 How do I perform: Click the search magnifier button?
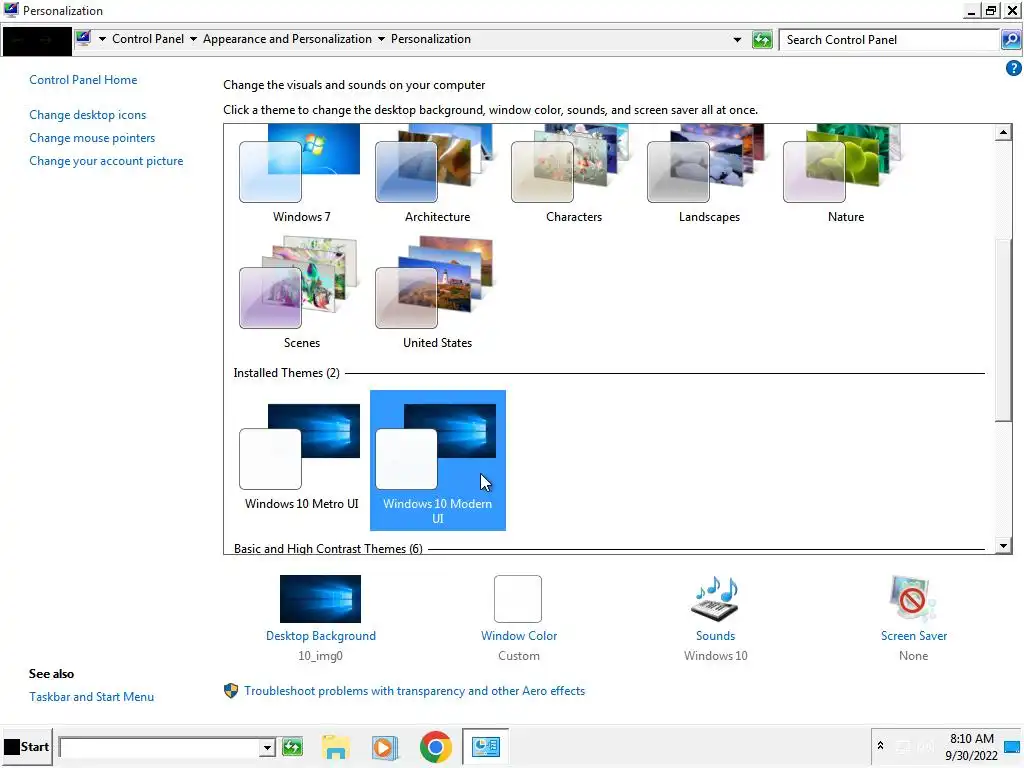coord(1011,40)
